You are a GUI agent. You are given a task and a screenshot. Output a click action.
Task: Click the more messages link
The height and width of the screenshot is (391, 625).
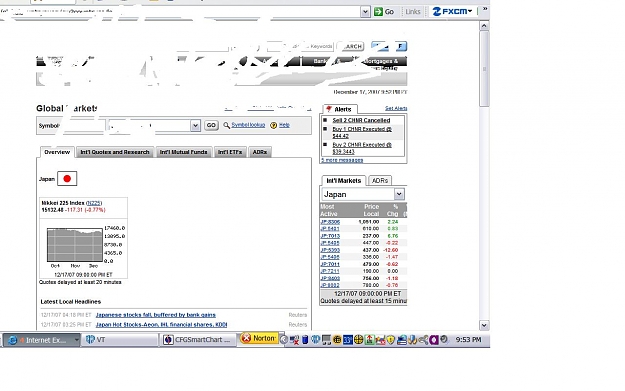tap(342, 160)
